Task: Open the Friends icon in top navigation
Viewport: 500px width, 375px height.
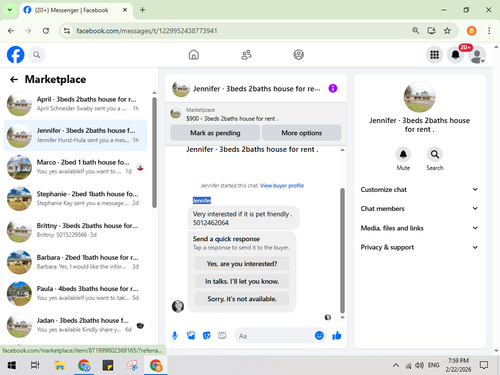Action: tap(246, 55)
